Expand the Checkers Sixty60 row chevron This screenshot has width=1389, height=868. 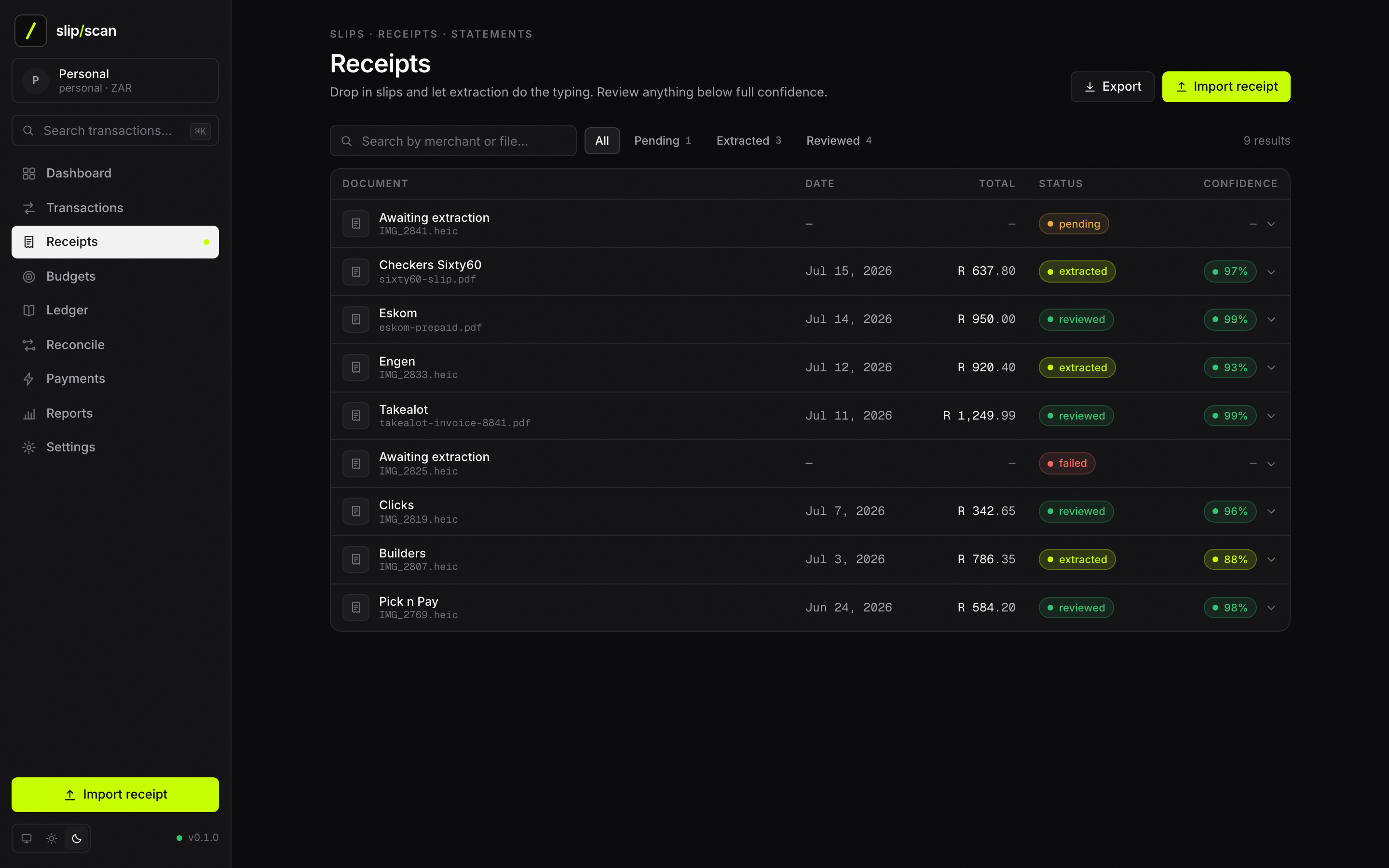point(1271,271)
